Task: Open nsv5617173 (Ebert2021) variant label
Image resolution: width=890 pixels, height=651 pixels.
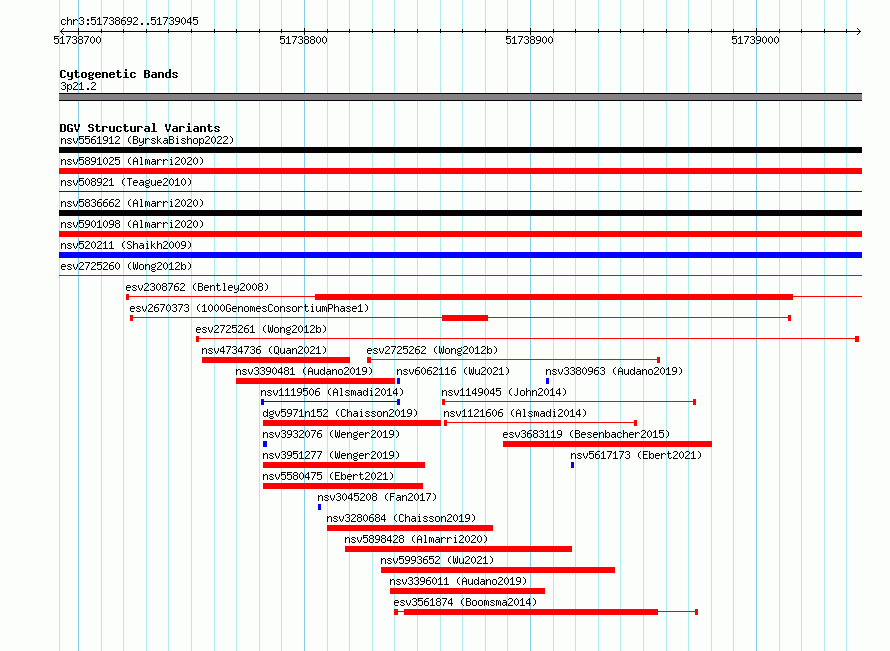Action: point(636,455)
